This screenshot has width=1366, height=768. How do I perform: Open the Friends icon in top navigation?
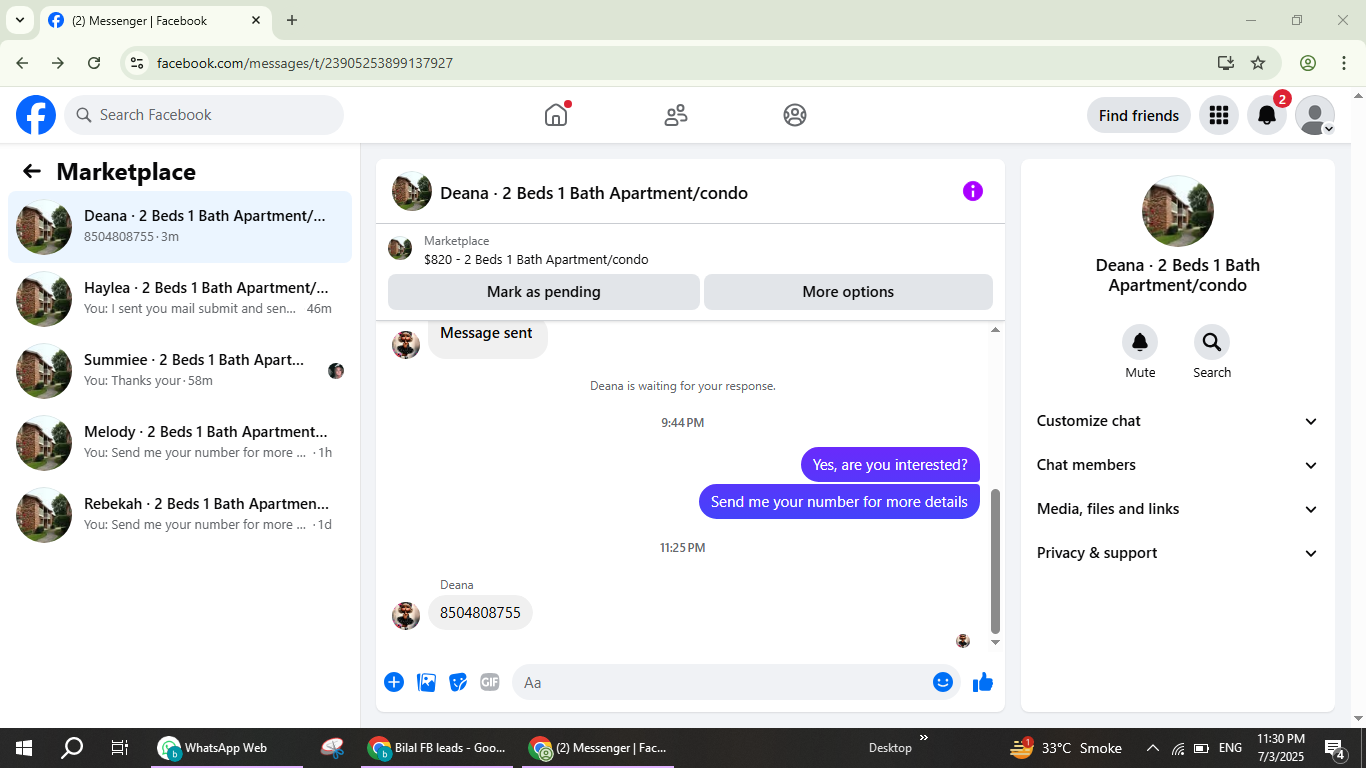[676, 115]
